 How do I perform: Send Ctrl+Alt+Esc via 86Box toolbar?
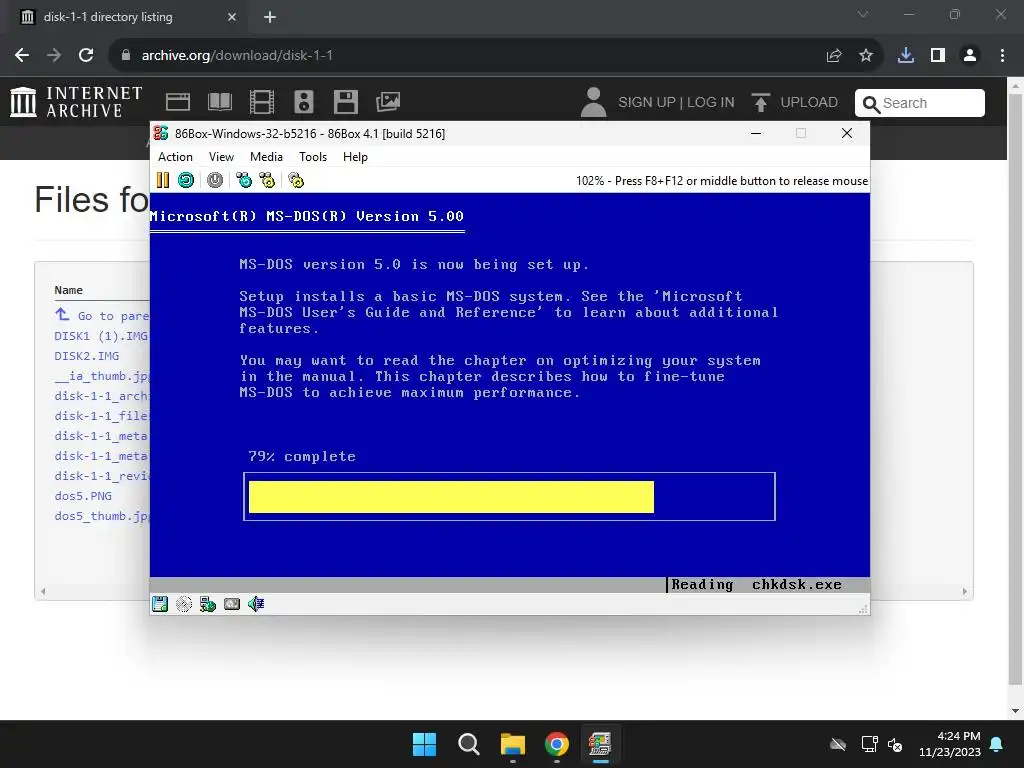click(x=267, y=180)
